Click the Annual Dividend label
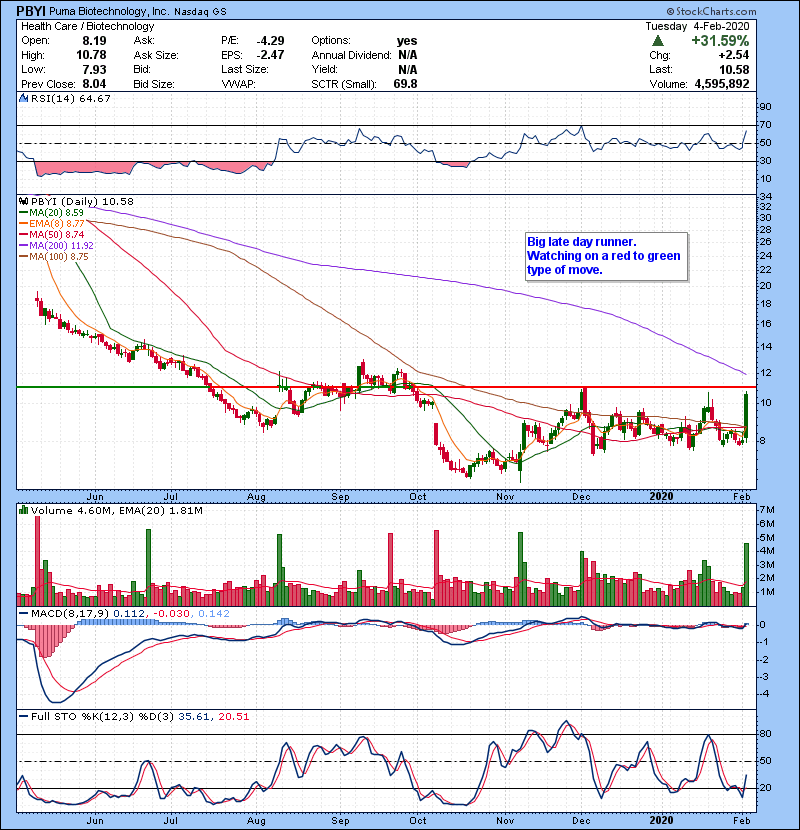800x830 pixels. [352, 55]
